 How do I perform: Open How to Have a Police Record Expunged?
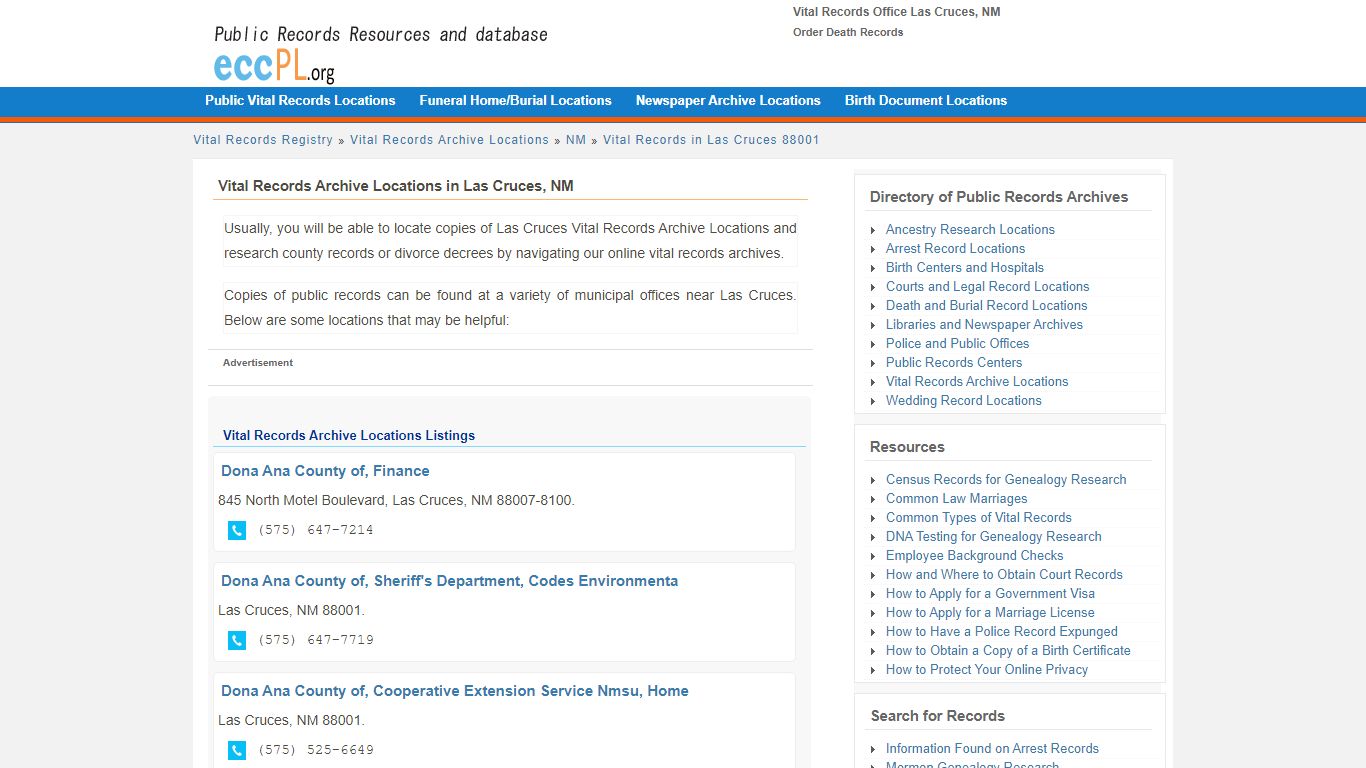[x=1002, y=631]
